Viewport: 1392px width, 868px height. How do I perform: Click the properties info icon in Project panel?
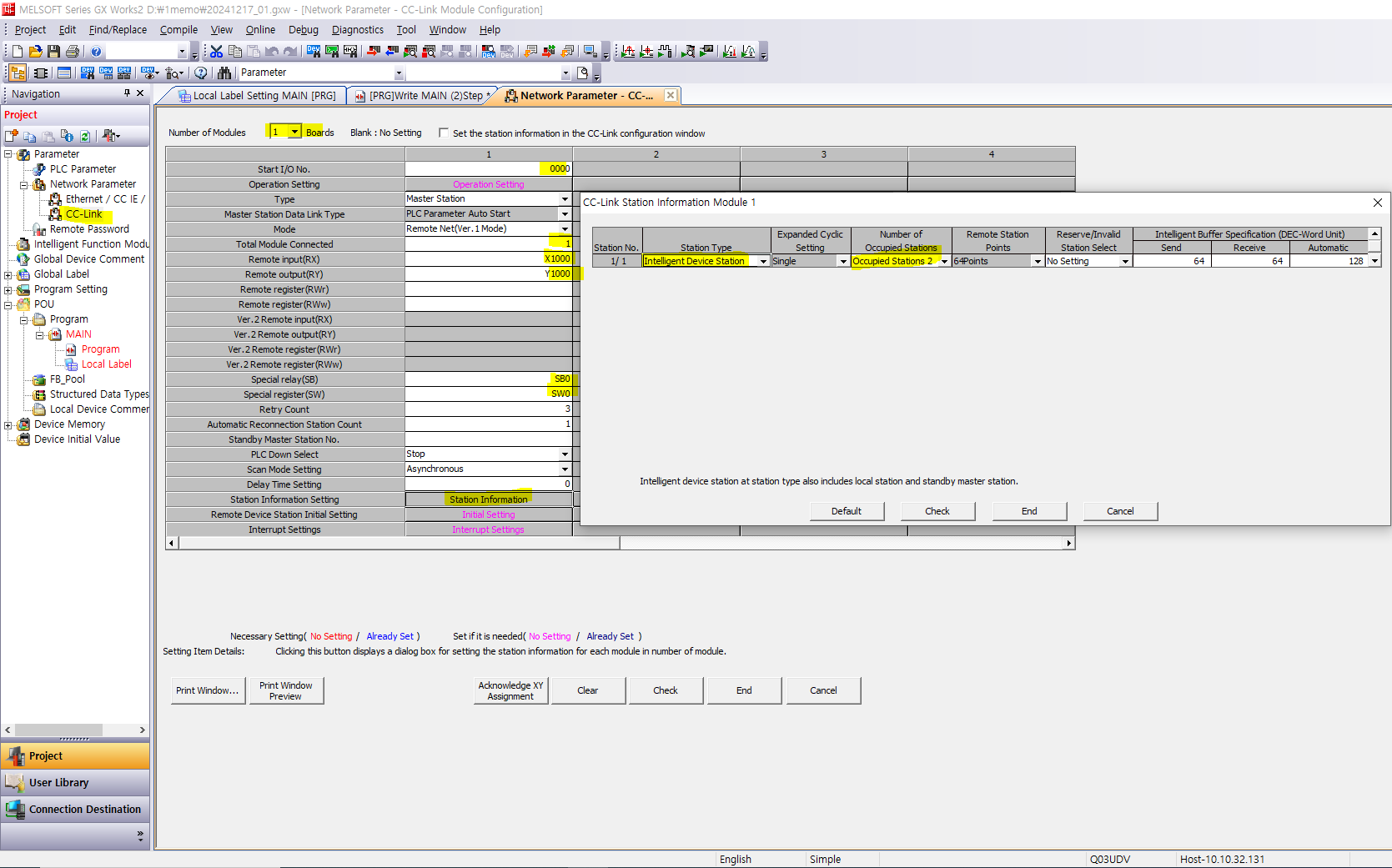(67, 136)
